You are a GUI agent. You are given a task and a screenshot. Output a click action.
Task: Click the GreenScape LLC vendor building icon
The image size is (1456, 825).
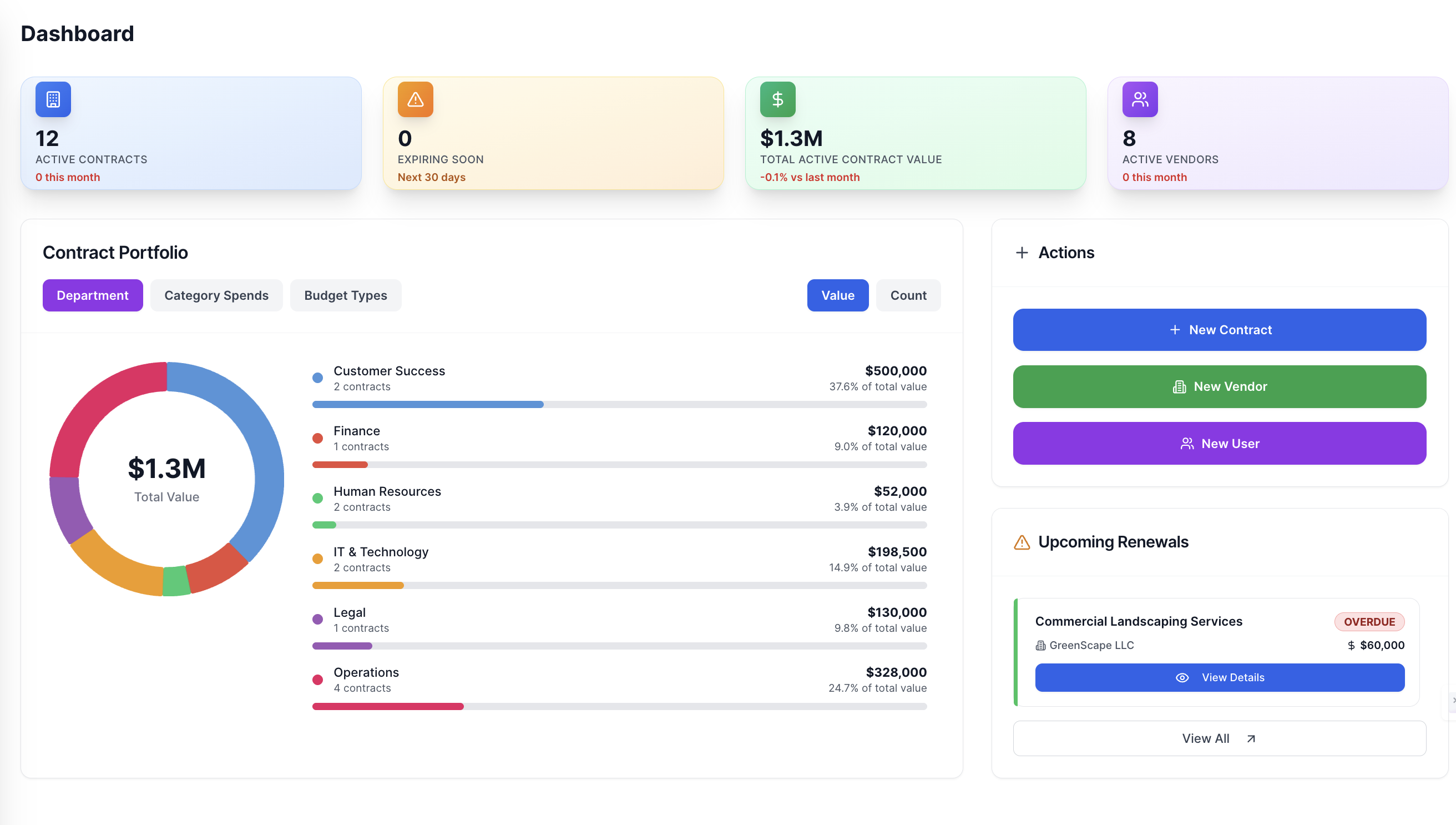(1040, 645)
